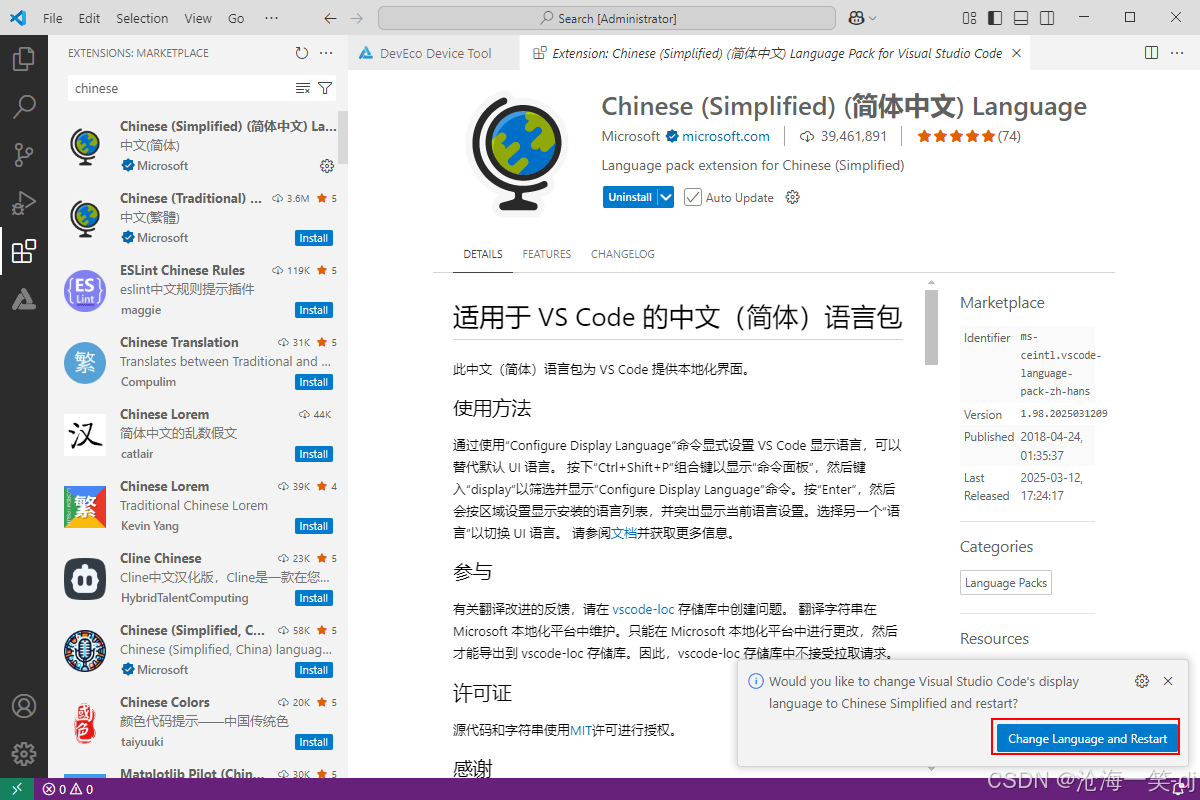The image size is (1200, 800).
Task: Switch to the CHANGELOG tab
Action: click(x=623, y=254)
